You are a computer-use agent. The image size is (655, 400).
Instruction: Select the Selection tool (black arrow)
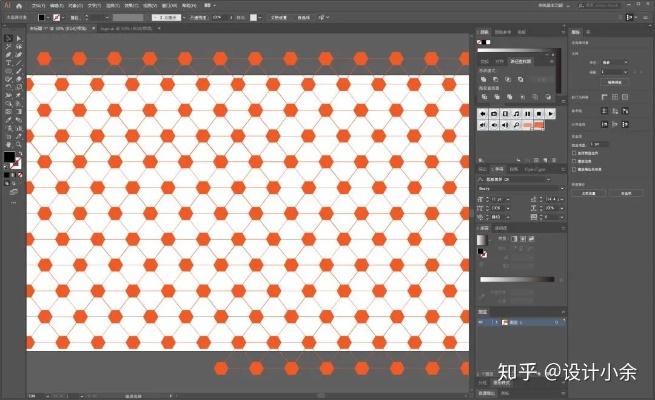(x=8, y=38)
